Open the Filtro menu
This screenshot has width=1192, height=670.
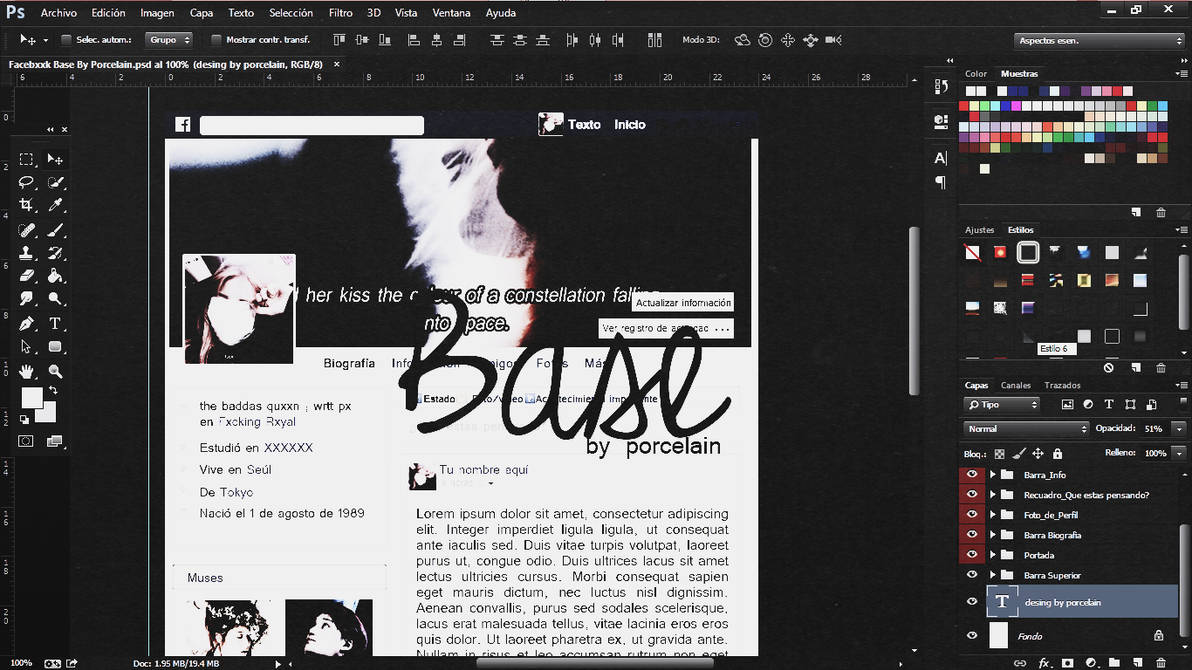pyautogui.click(x=340, y=12)
